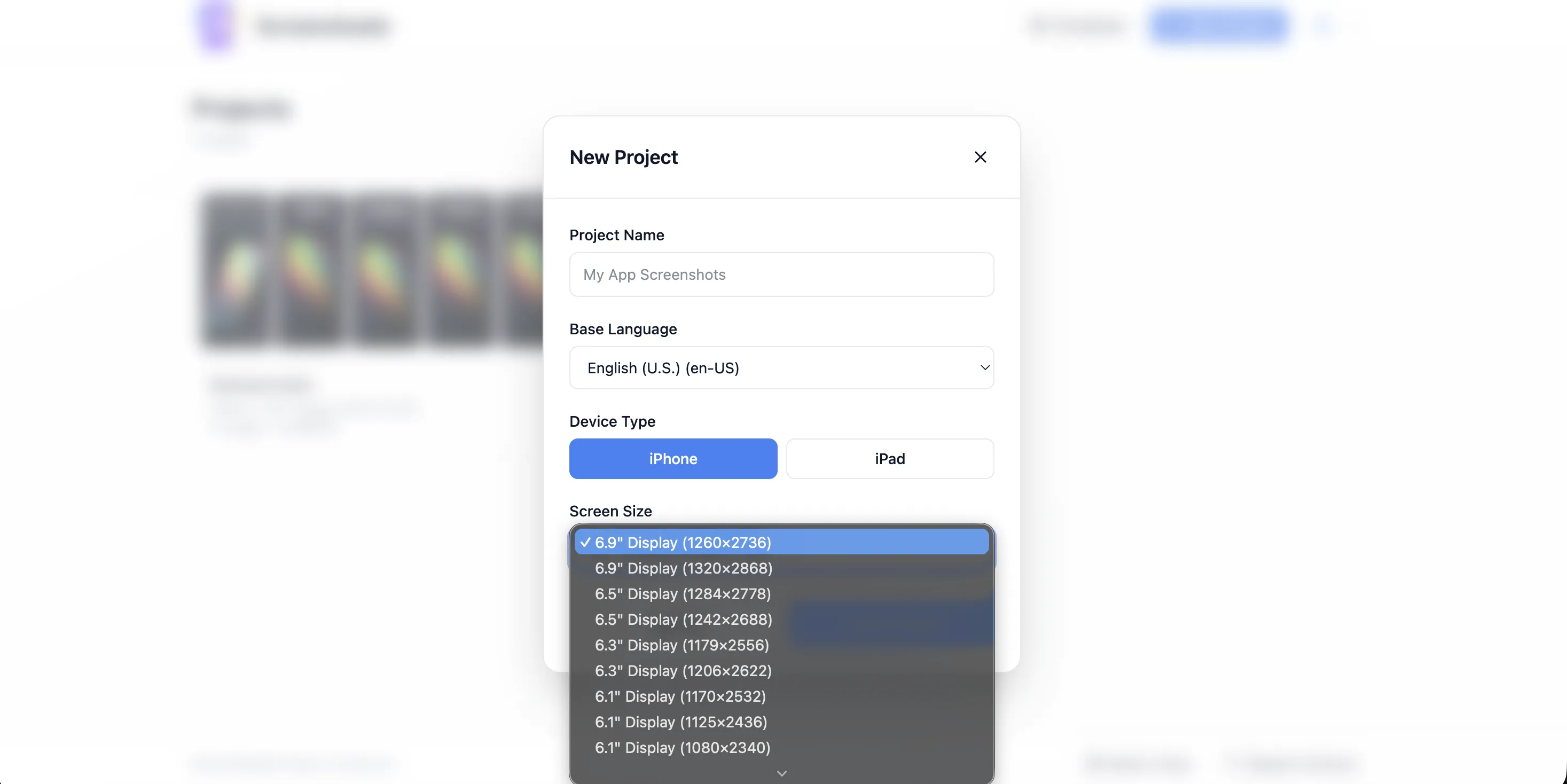Select the 6.3" Display (1179×2556) option
This screenshot has height=784, width=1567.
(681, 645)
